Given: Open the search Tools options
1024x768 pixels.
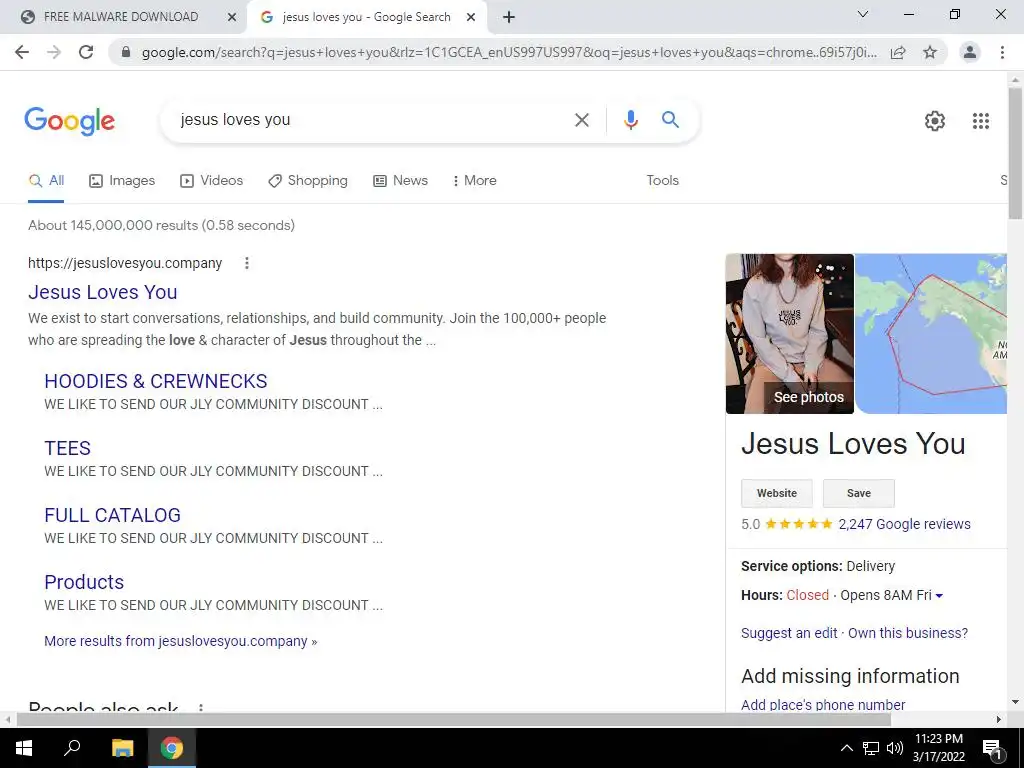Looking at the screenshot, I should 662,181.
